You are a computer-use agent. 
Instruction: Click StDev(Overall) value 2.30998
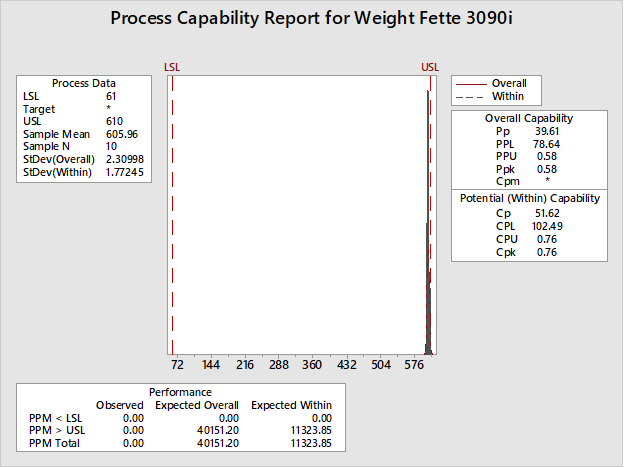point(125,160)
